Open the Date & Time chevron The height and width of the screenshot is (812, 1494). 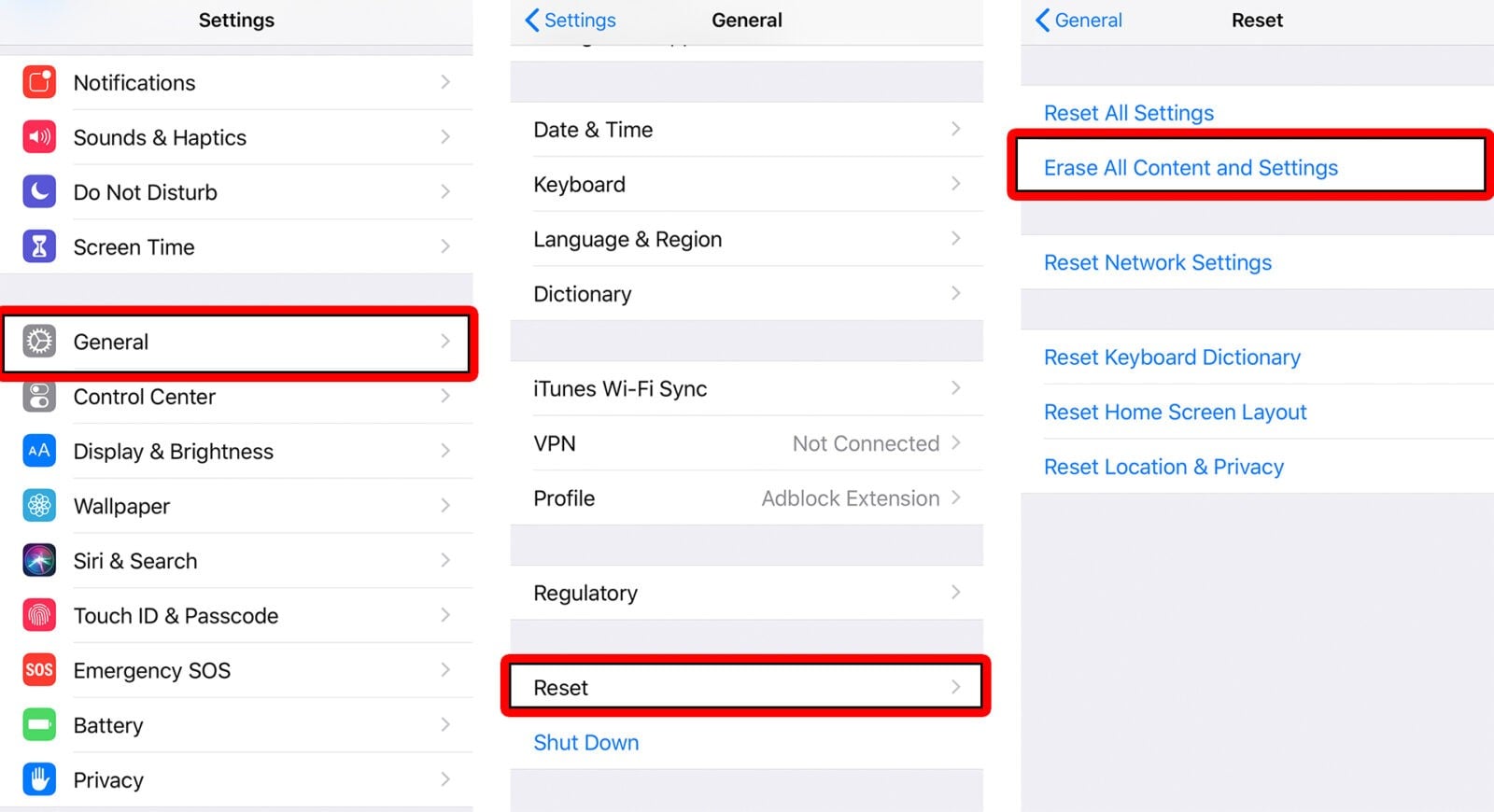pos(955,129)
